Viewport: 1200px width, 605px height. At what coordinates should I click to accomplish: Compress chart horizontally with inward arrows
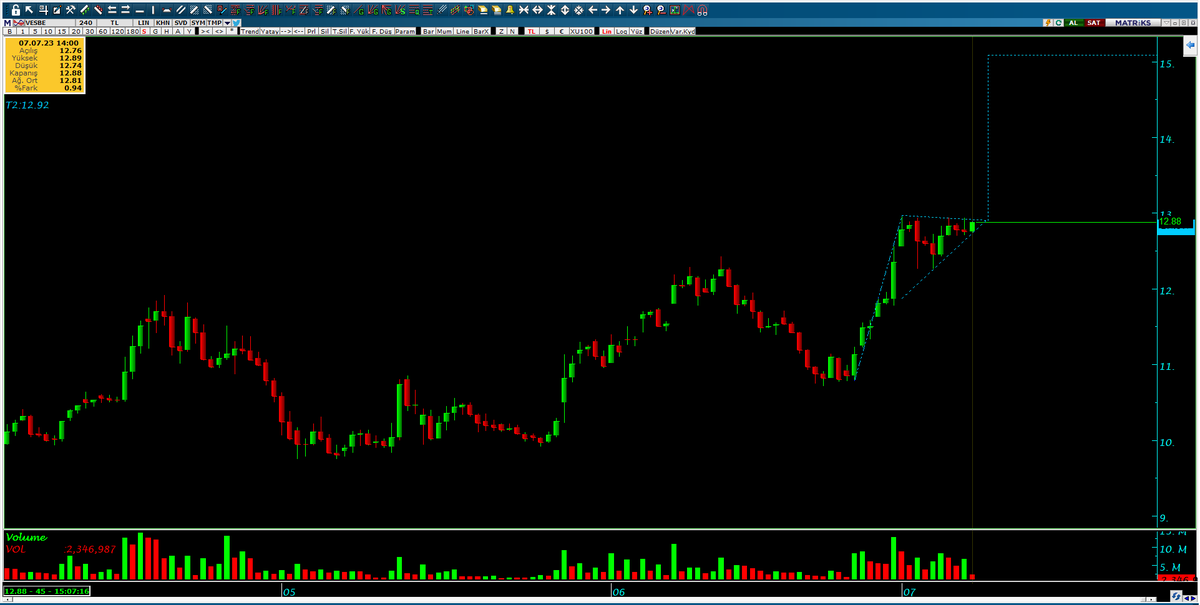pos(524,10)
